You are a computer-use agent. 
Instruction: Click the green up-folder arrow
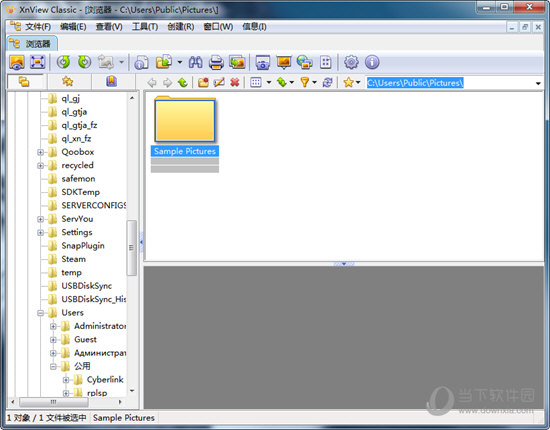point(183,83)
